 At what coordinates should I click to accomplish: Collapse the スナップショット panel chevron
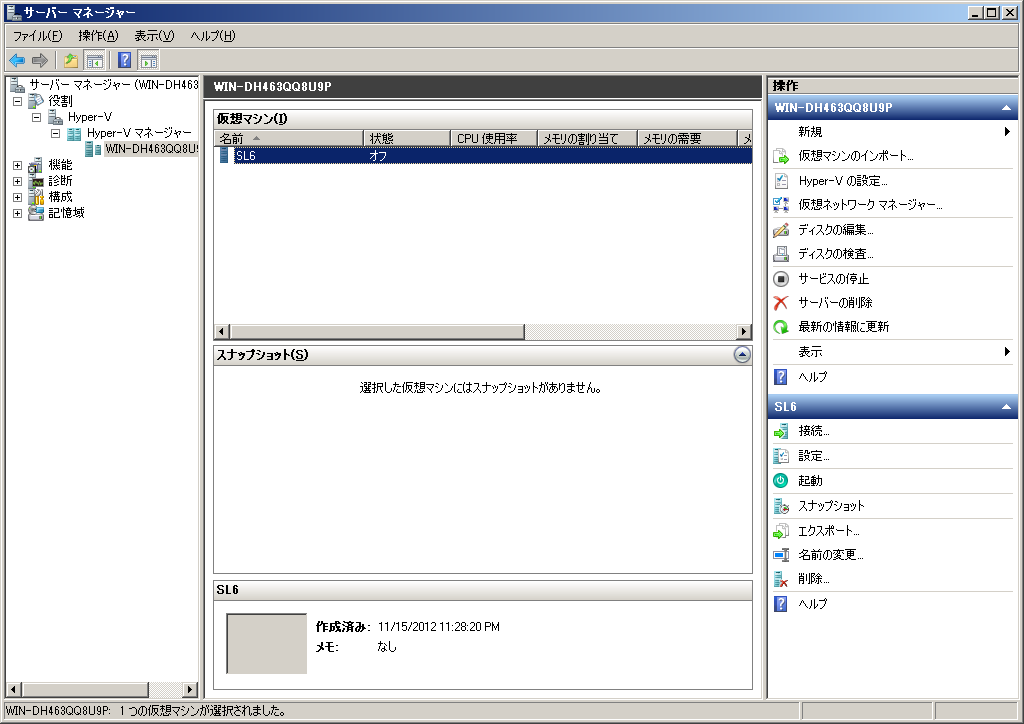click(x=741, y=354)
